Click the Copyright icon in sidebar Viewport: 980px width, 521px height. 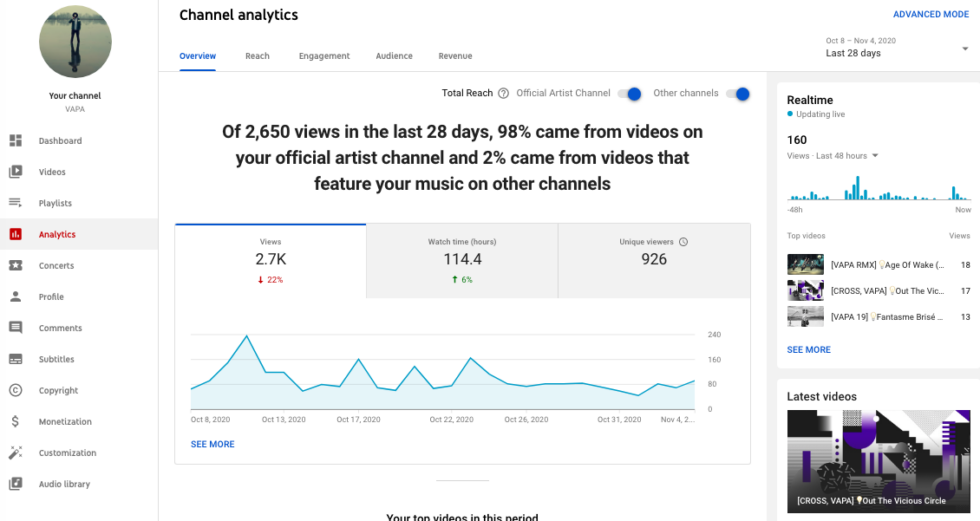(x=15, y=391)
